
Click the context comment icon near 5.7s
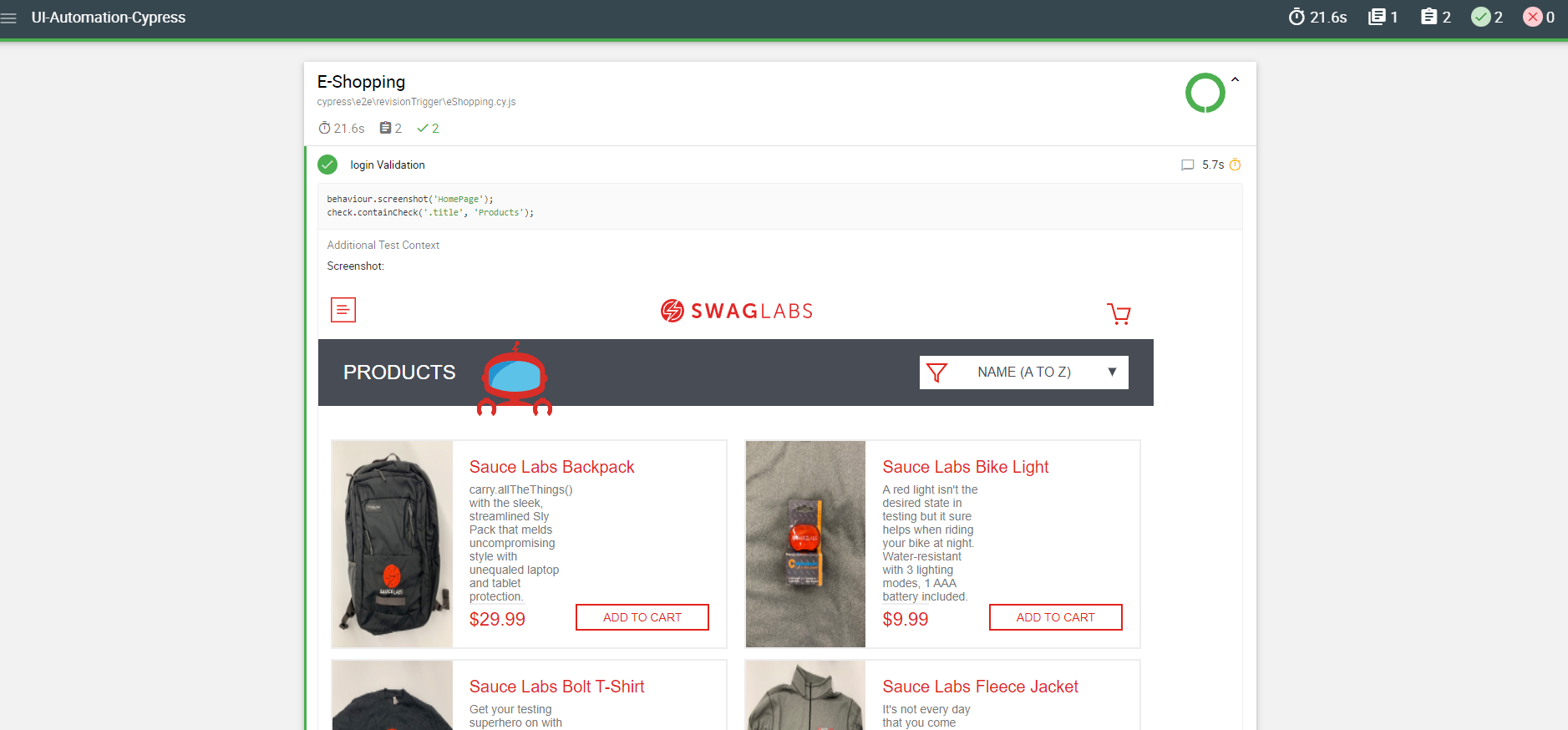tap(1187, 165)
